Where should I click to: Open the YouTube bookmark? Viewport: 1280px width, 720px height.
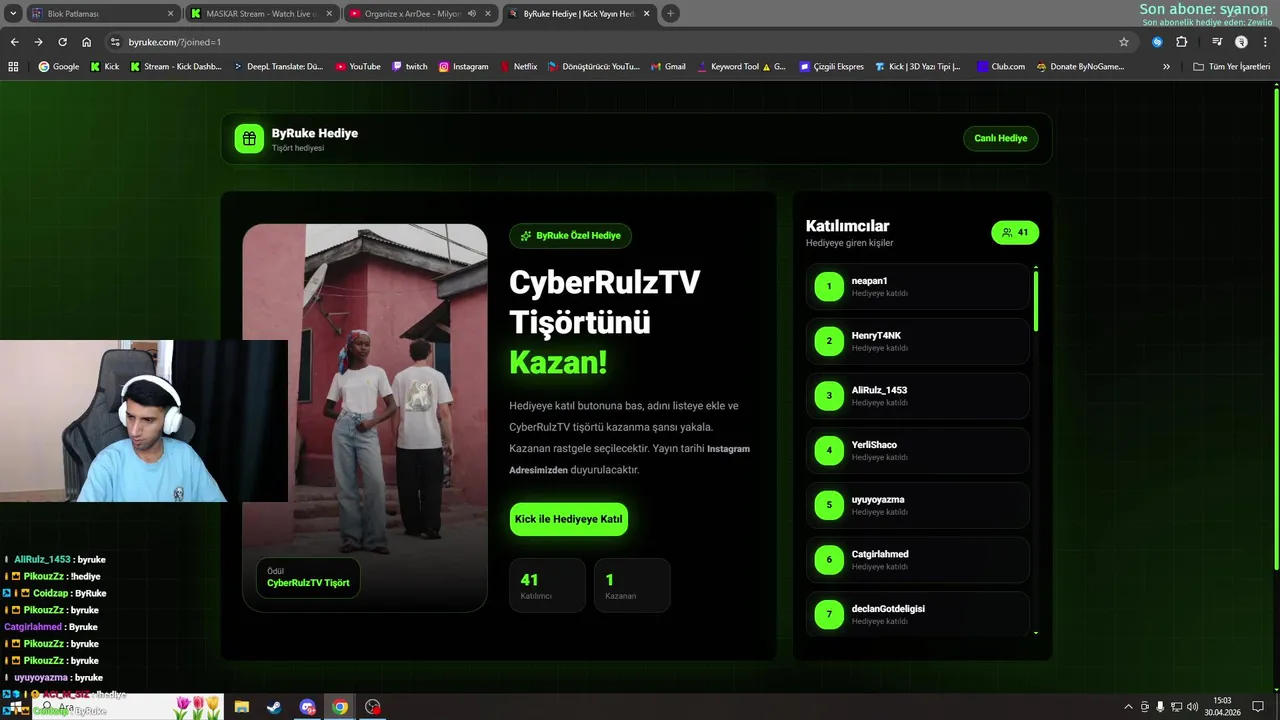coord(358,67)
